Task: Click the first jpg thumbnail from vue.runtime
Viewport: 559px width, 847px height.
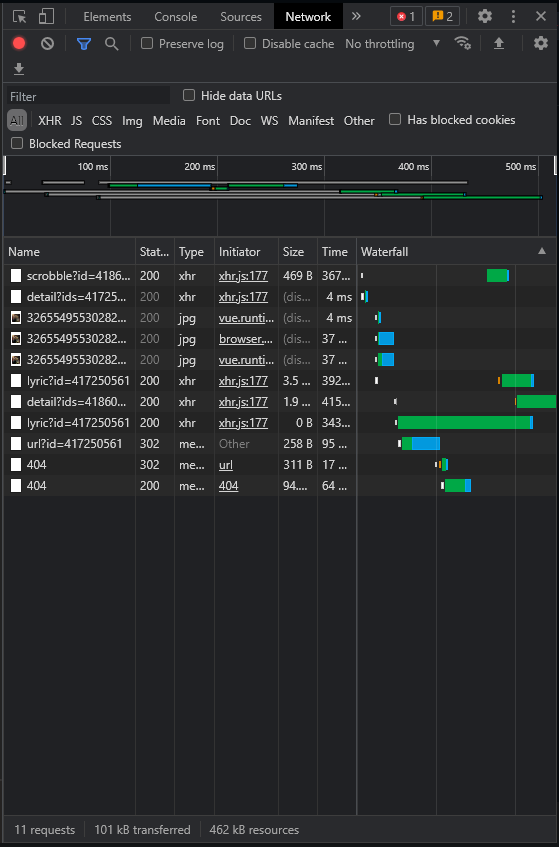Action: click(x=16, y=318)
